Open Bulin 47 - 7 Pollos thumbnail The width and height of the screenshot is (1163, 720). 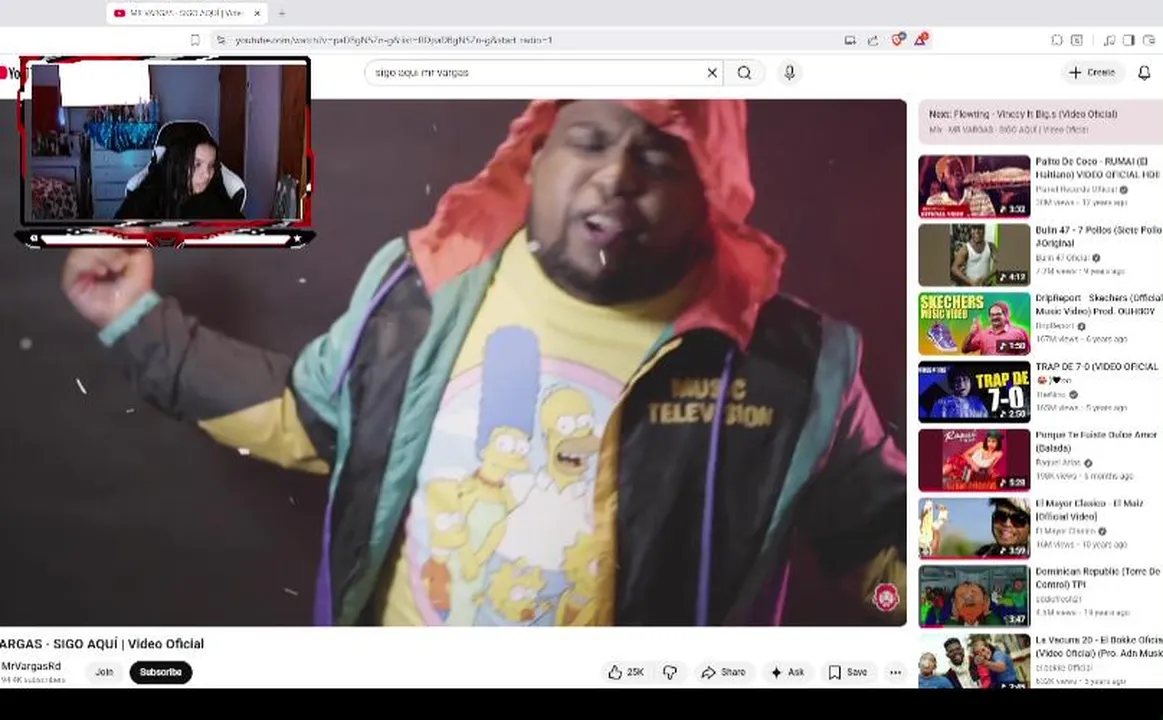pyautogui.click(x=974, y=254)
